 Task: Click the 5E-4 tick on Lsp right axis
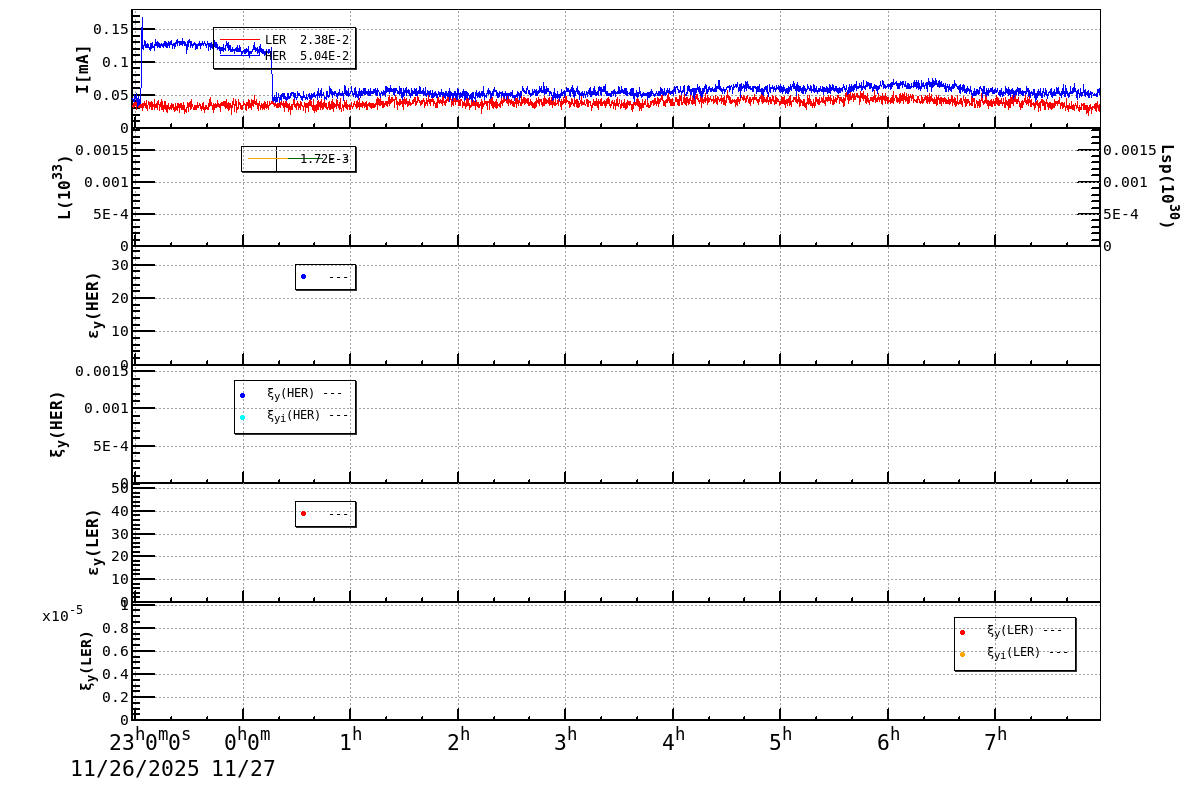(1121, 214)
